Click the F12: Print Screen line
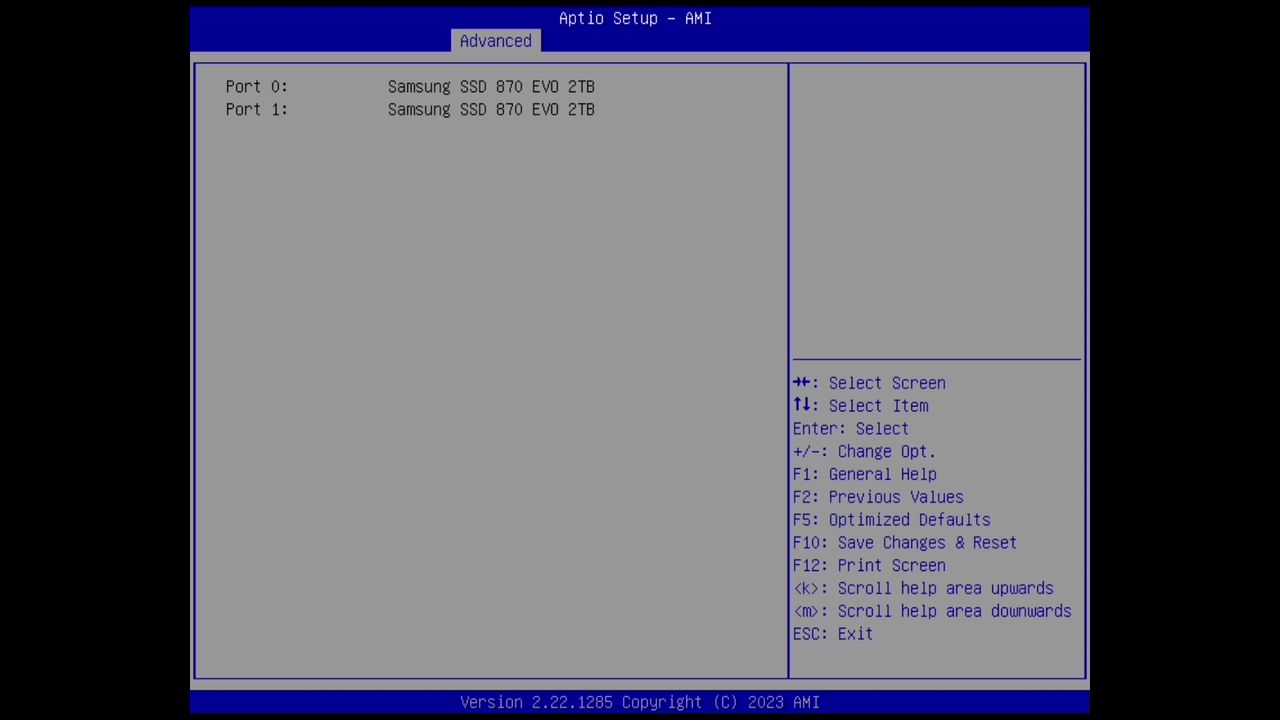 (869, 566)
